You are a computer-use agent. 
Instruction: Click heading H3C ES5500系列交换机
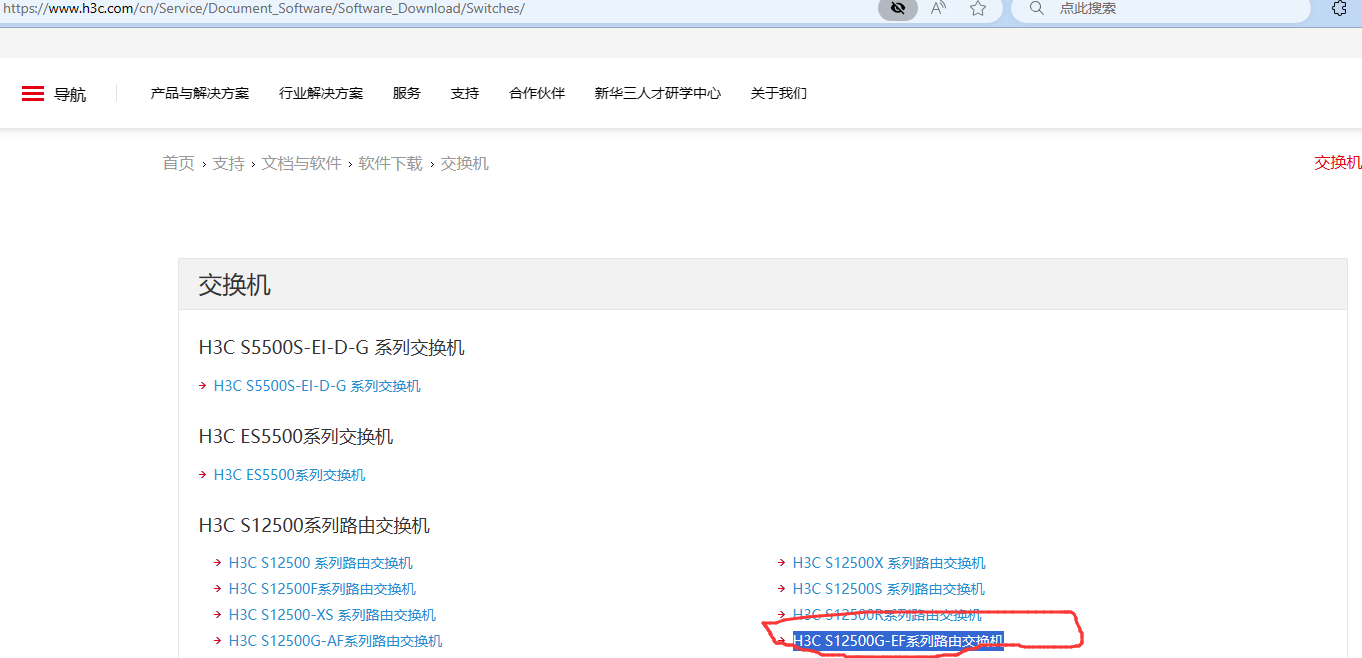click(x=296, y=437)
